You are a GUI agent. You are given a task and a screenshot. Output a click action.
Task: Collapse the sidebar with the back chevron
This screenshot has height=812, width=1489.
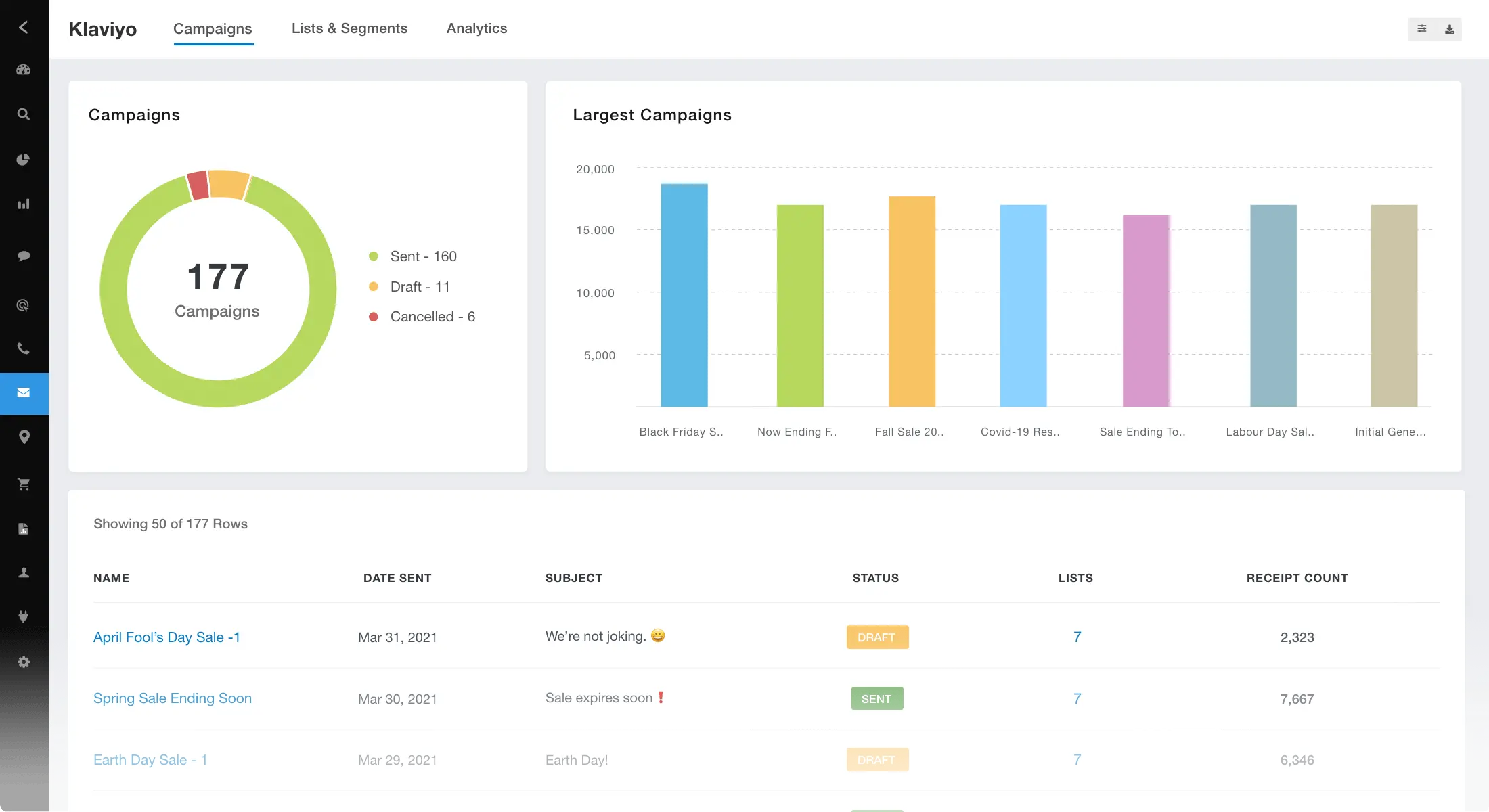[24, 27]
